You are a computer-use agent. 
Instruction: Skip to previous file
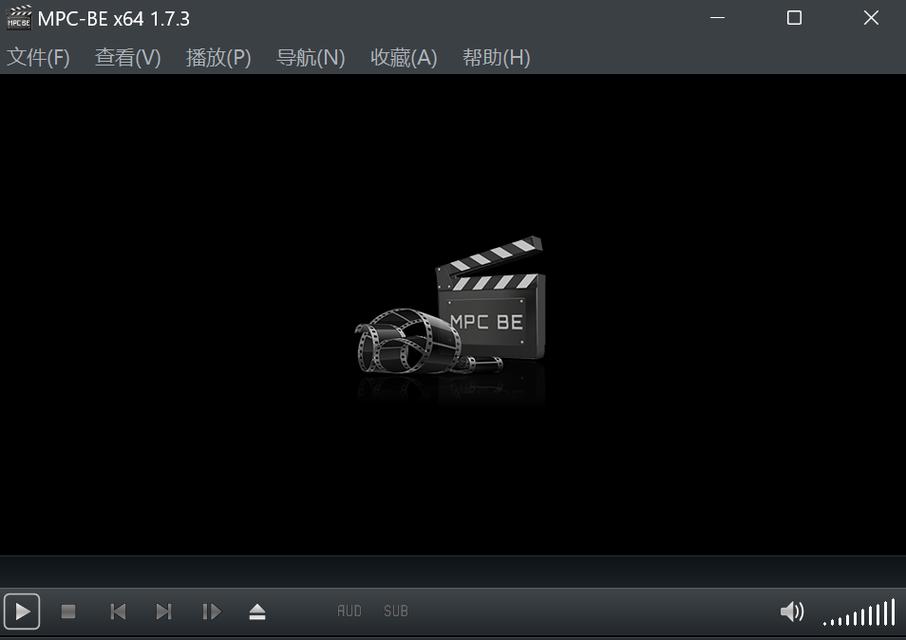(118, 611)
